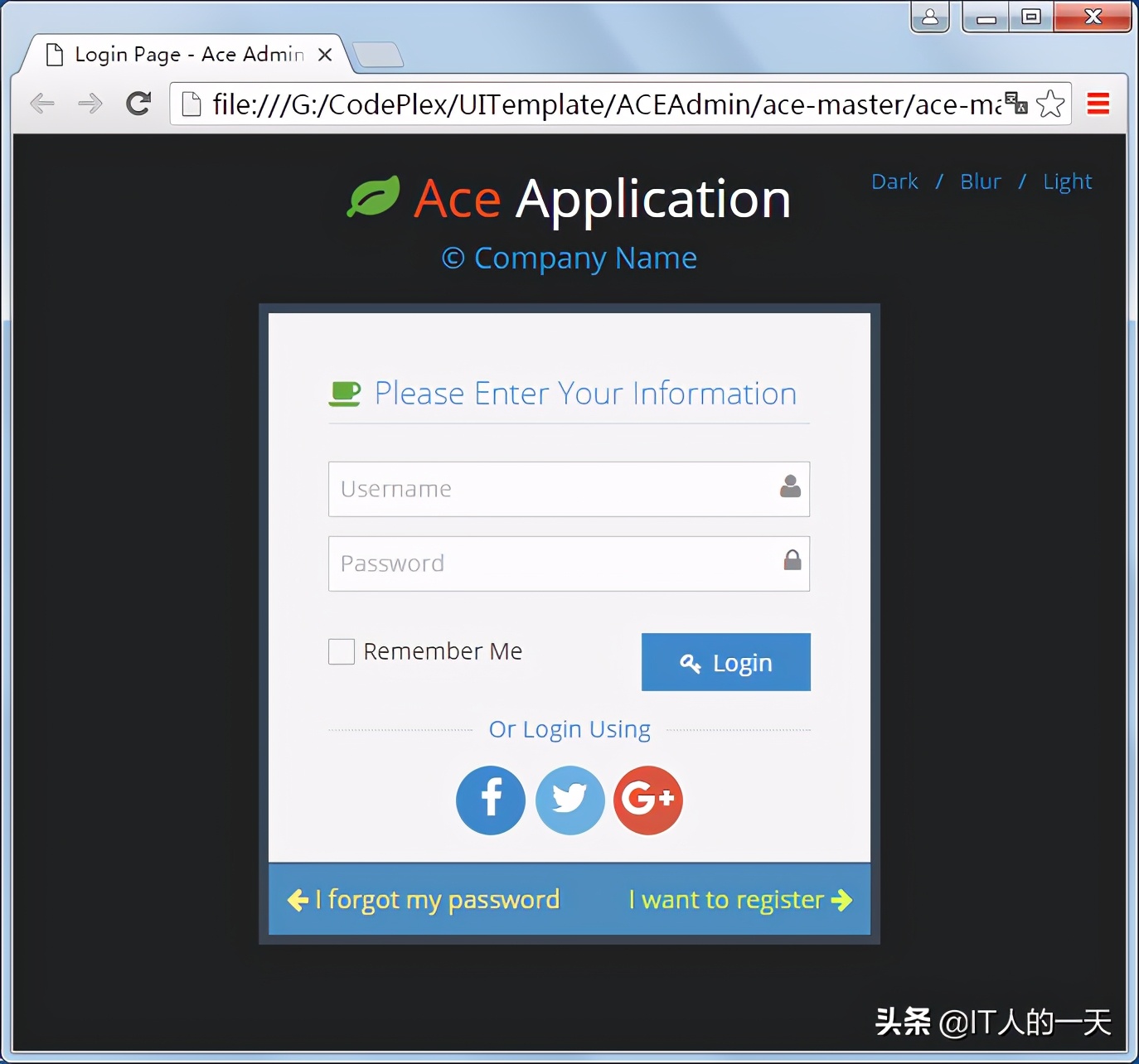Screen dimensions: 1139x1064
Task: Click the browser back arrow
Action: 42,104
